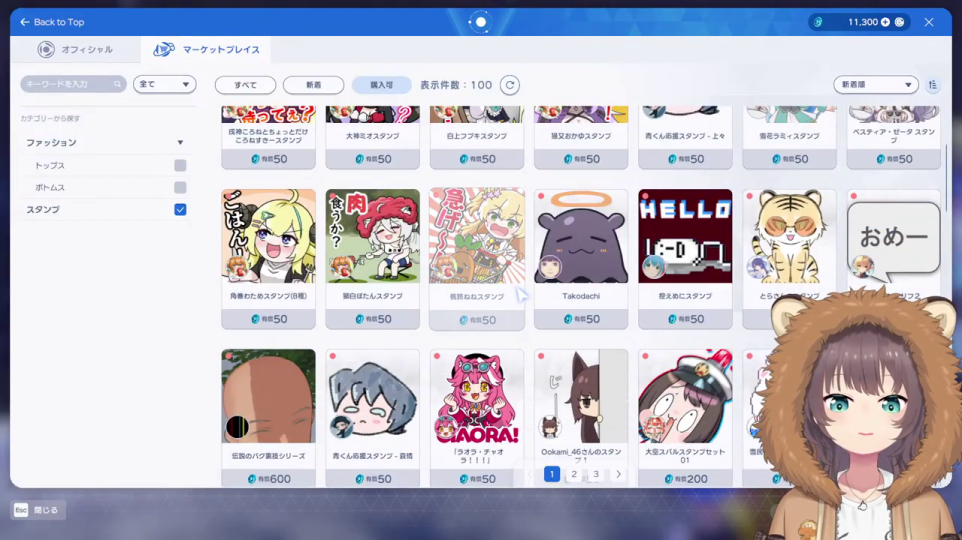Open the 全て dropdown next to search

click(x=164, y=84)
